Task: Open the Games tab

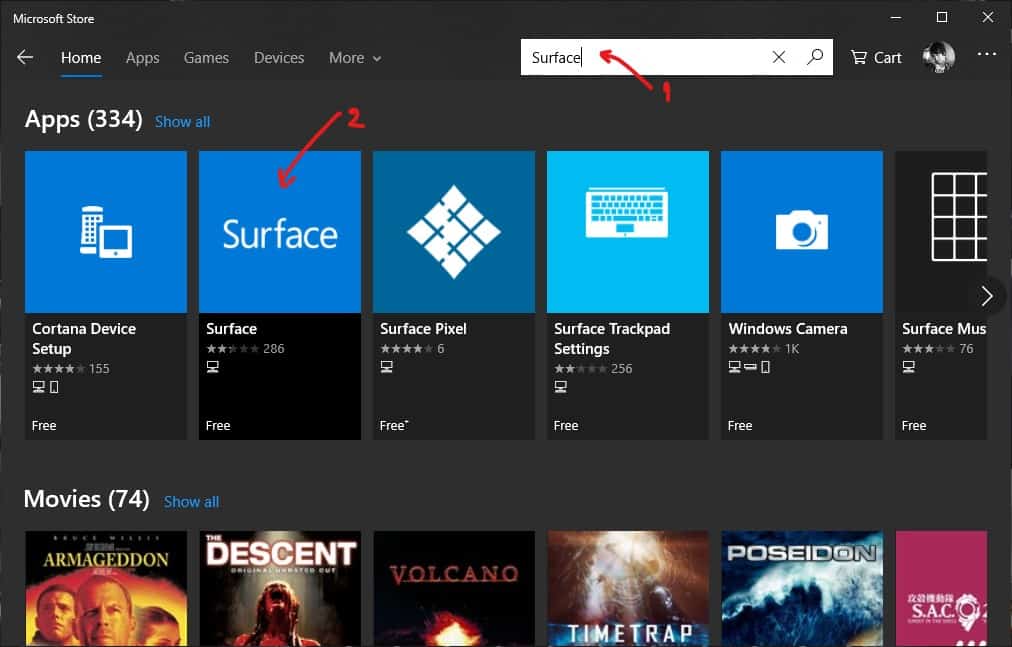Action: pyautogui.click(x=206, y=57)
